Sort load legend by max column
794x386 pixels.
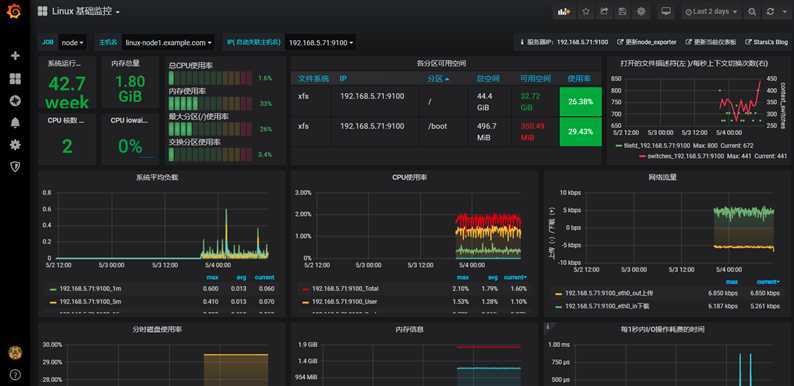point(212,277)
